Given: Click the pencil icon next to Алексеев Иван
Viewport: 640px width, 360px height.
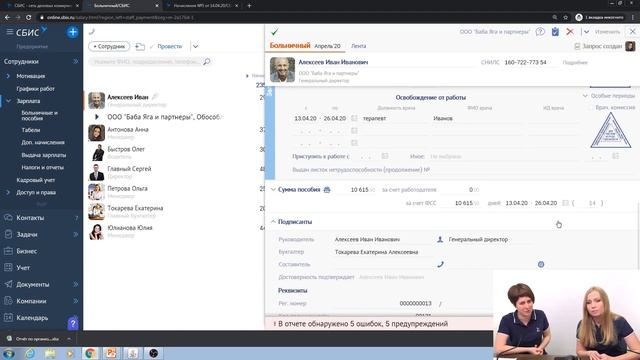Looking at the screenshot, I should (x=155, y=97).
